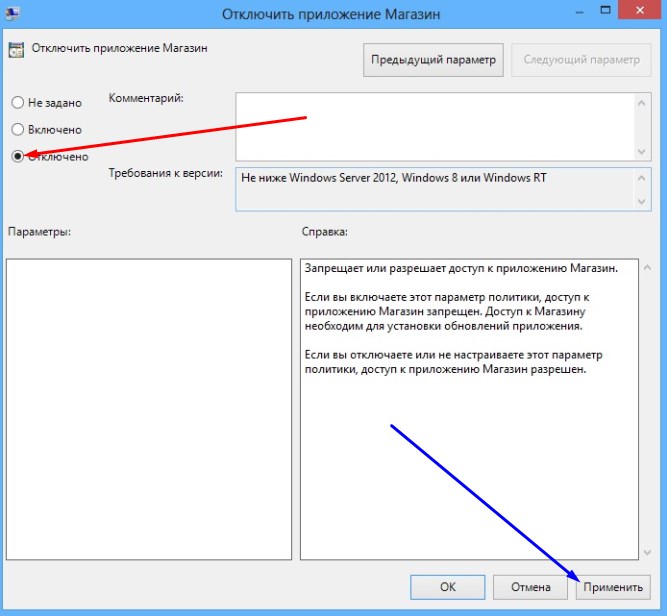The image size is (667, 616).
Task: Select the Не задано radio button
Action: coord(17,102)
